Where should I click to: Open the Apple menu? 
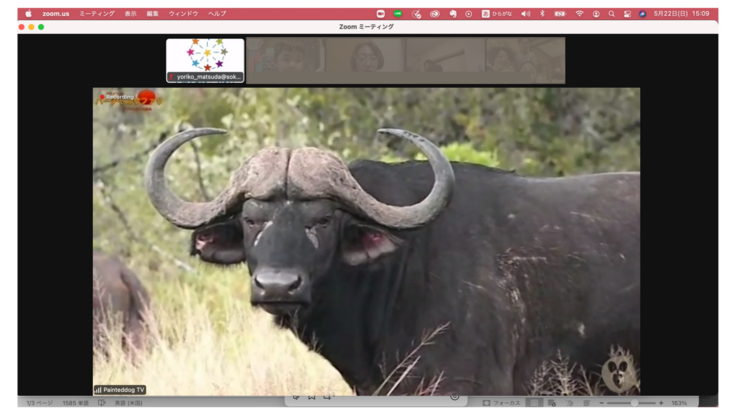point(28,14)
